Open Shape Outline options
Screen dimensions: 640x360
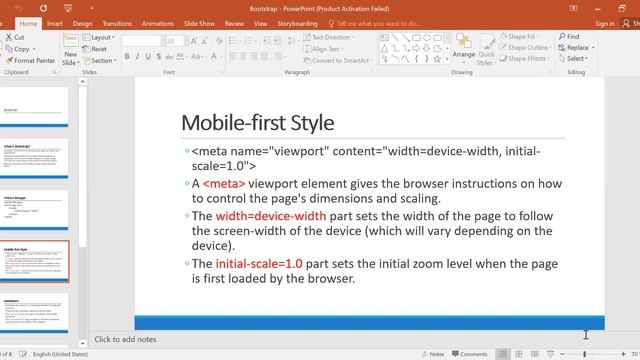(x=525, y=47)
